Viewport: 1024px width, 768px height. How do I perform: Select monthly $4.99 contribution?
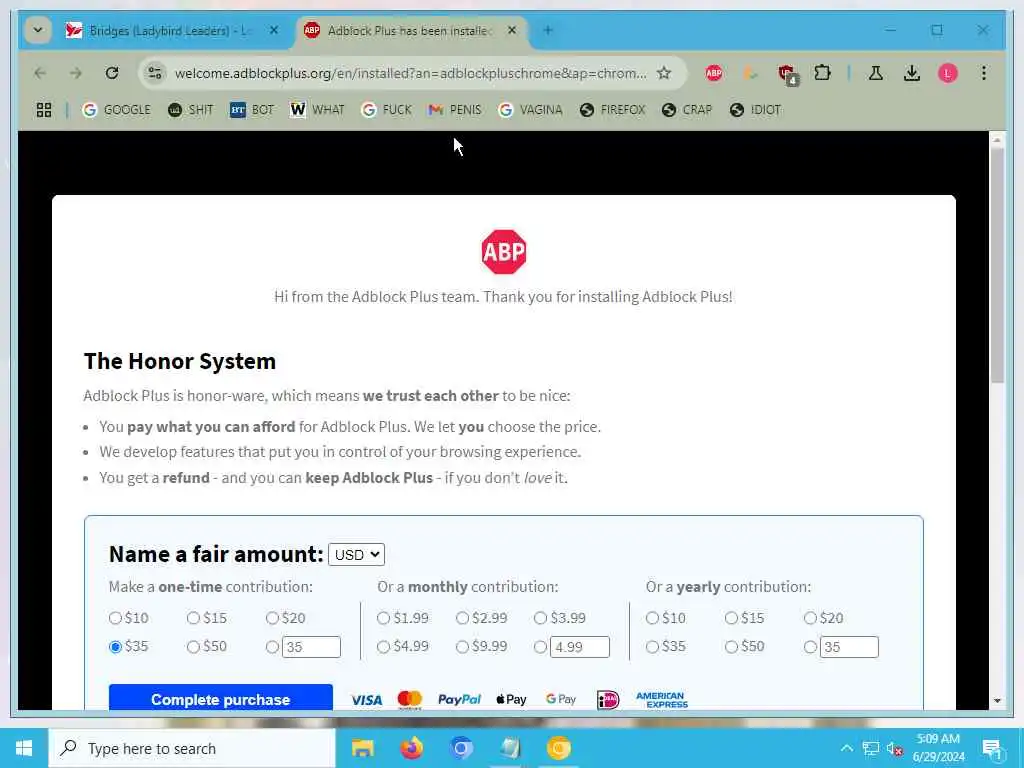point(383,647)
